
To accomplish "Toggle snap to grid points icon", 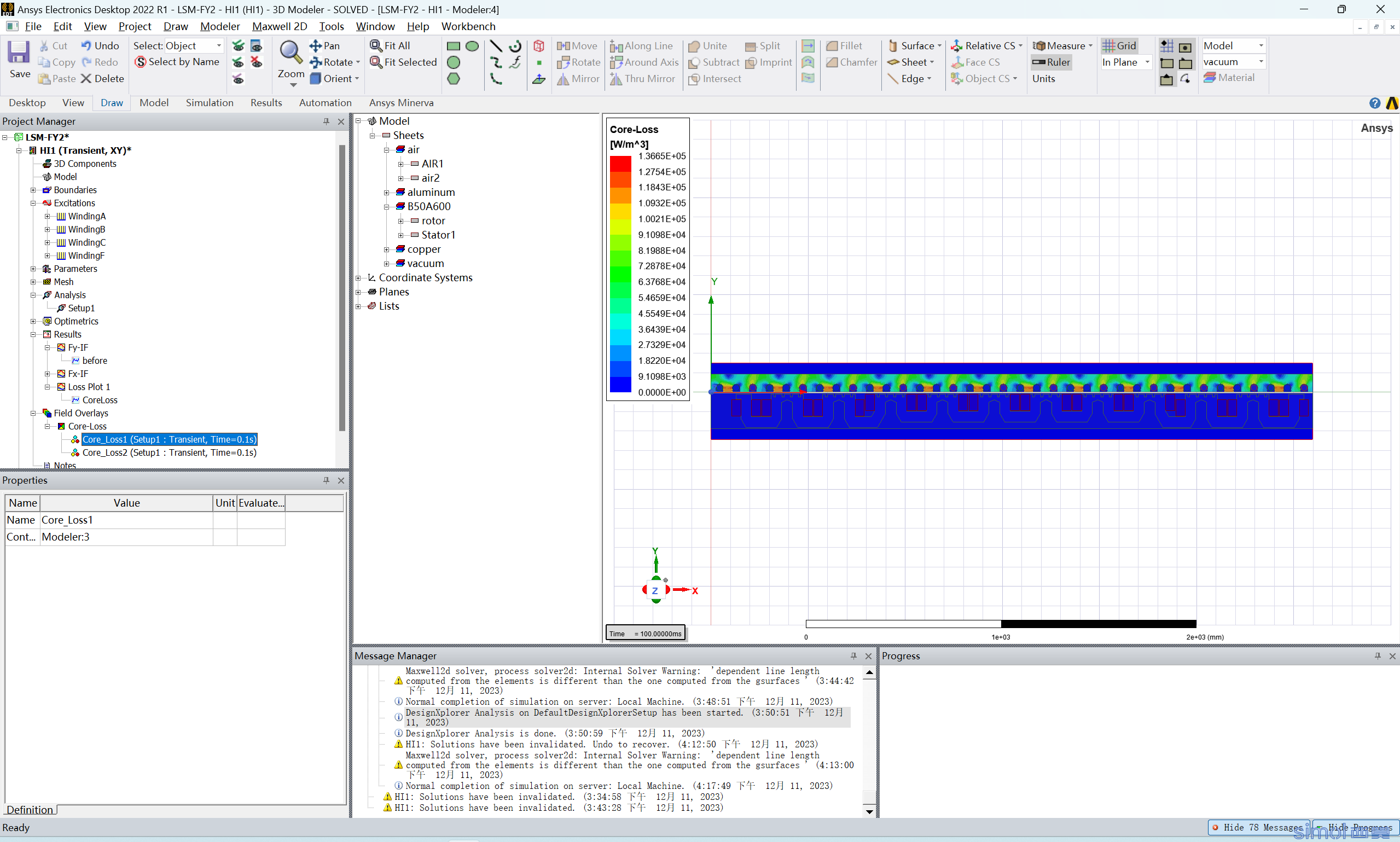I will [1167, 46].
